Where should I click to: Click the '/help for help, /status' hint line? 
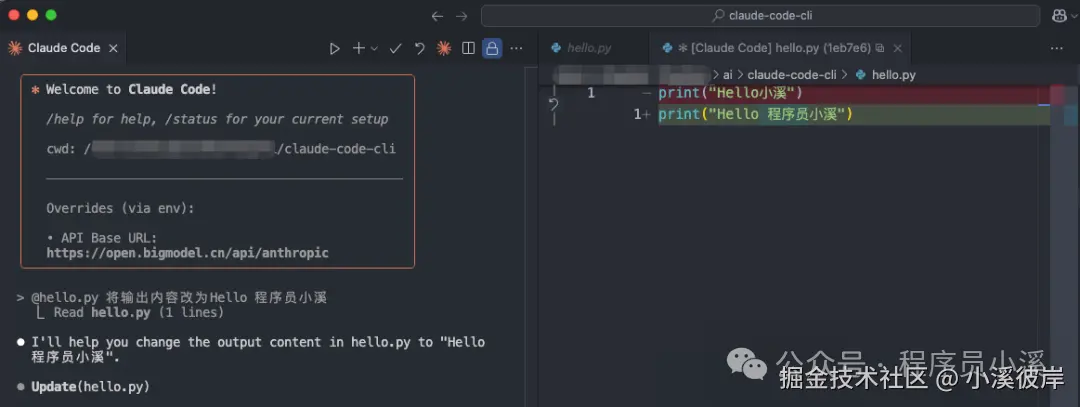tap(217, 119)
